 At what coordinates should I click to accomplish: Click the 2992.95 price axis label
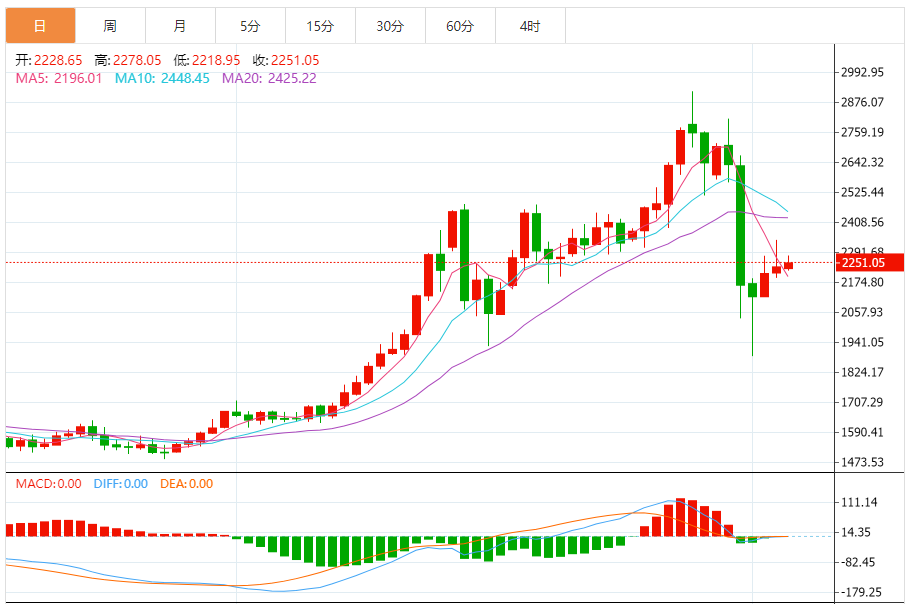click(861, 72)
